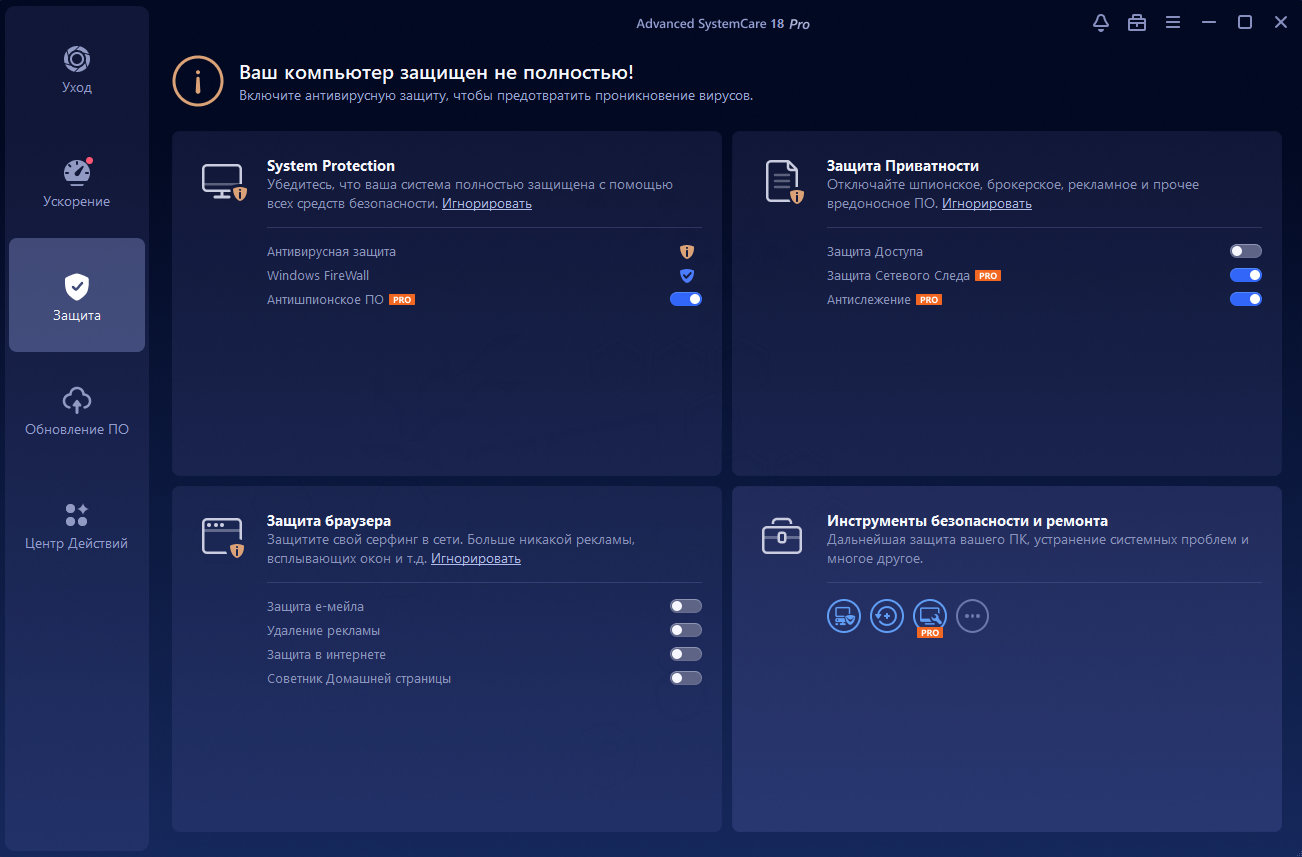The width and height of the screenshot is (1302, 857).
Task: Click Игнорировать link under Защита Приватности
Action: pyautogui.click(x=987, y=204)
